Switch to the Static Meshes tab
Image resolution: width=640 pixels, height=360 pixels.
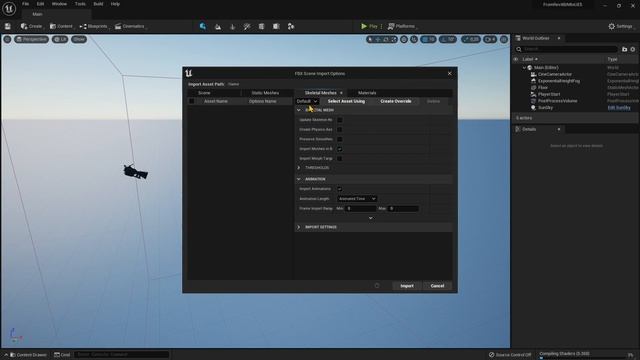[x=265, y=93]
